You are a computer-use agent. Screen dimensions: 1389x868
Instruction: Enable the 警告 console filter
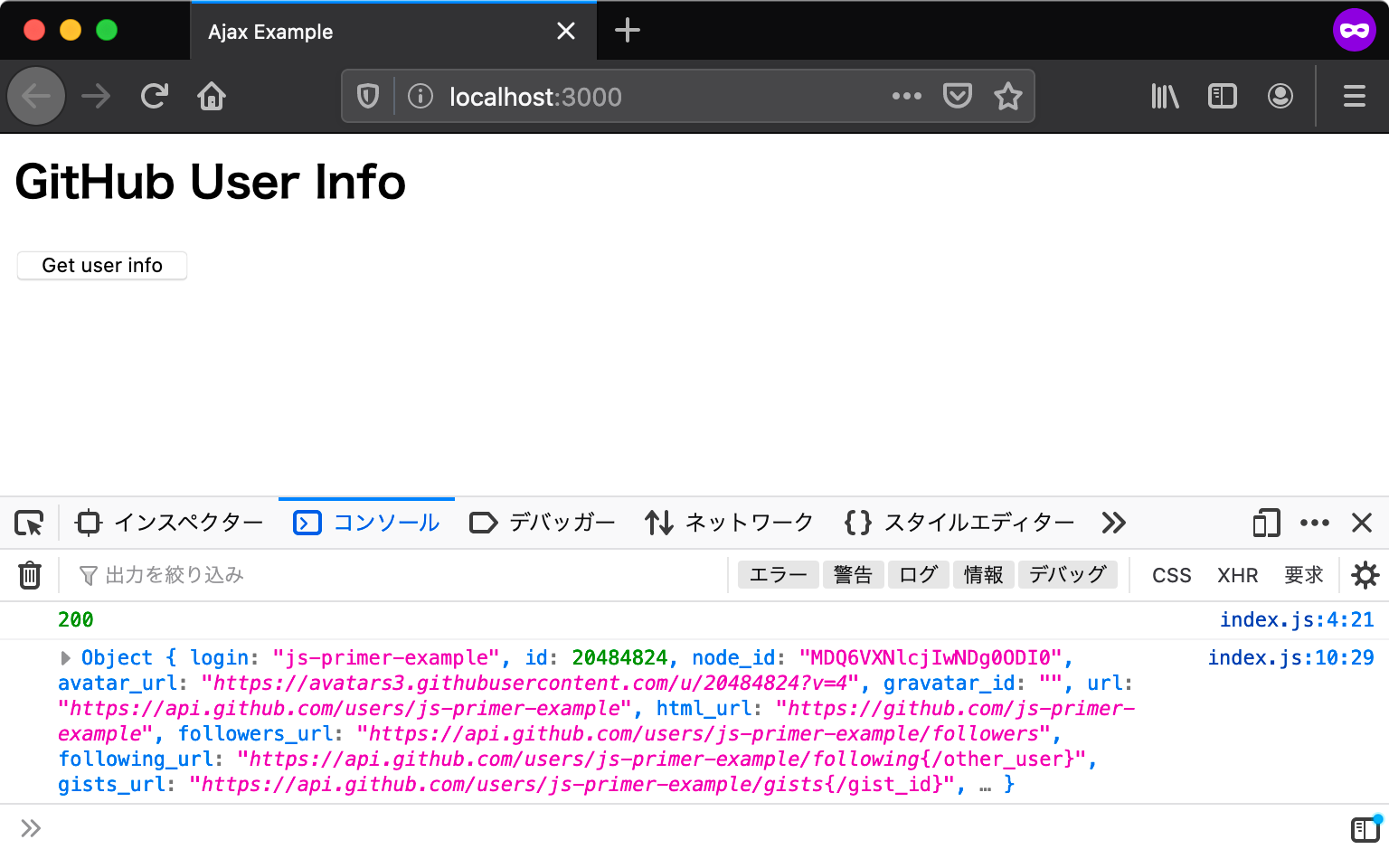point(853,574)
